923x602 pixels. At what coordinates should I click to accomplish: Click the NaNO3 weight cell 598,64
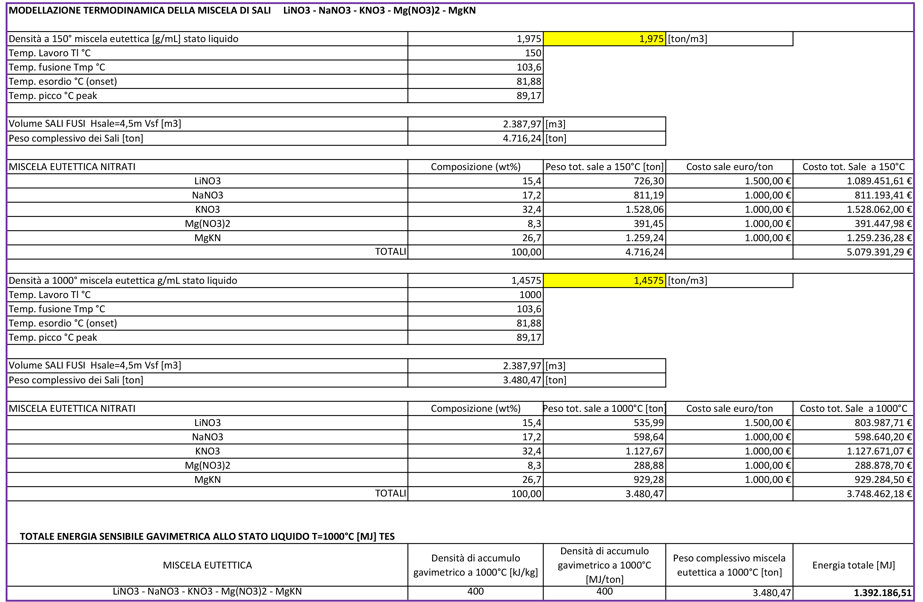(x=605, y=437)
